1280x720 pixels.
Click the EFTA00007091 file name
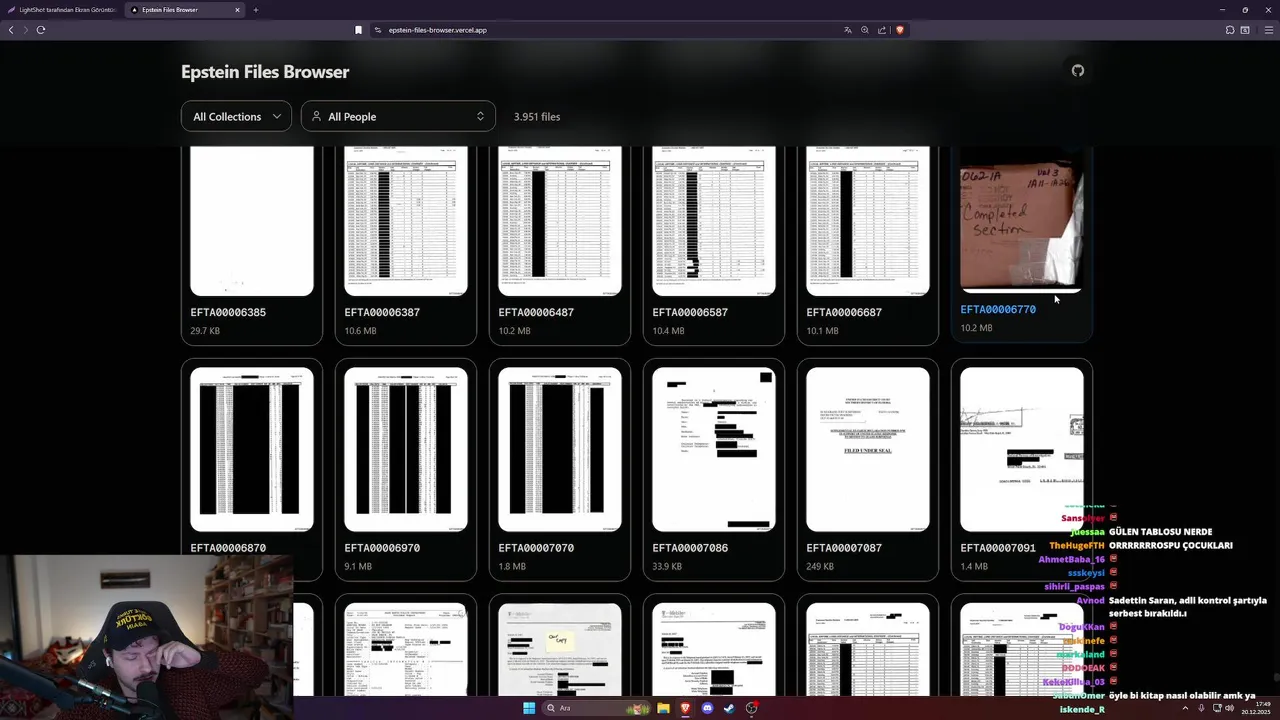coord(998,549)
